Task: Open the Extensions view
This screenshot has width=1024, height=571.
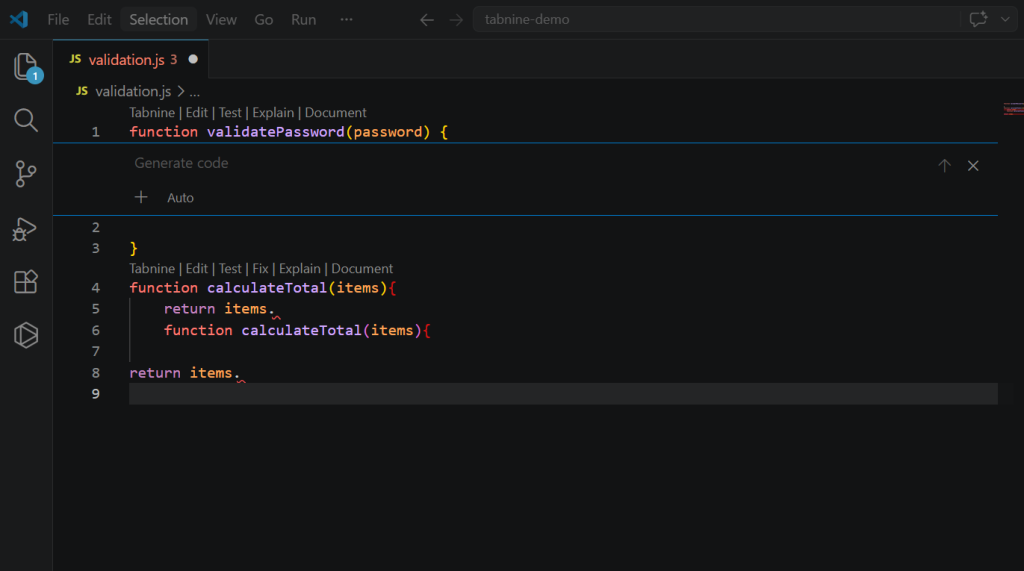Action: pyautogui.click(x=26, y=282)
